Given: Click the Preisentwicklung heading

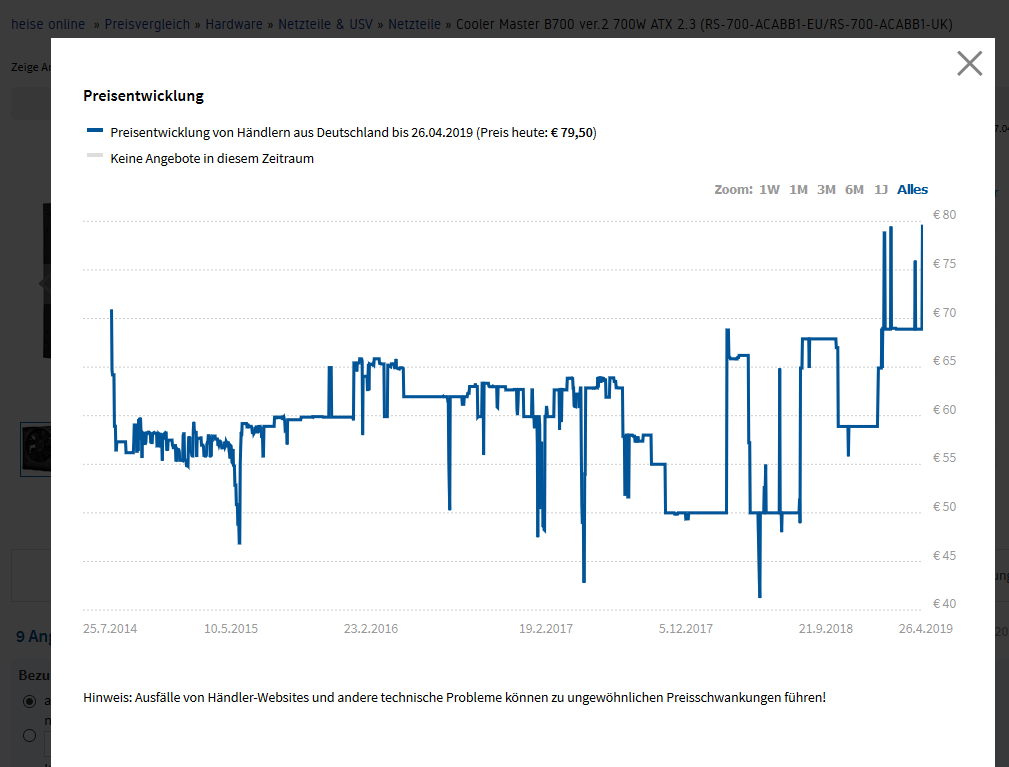Looking at the screenshot, I should pos(143,96).
